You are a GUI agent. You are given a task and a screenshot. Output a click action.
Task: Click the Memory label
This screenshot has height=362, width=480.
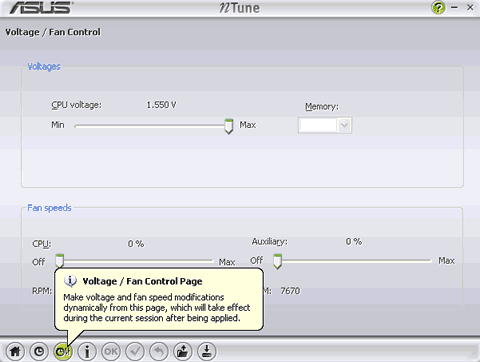(x=322, y=107)
